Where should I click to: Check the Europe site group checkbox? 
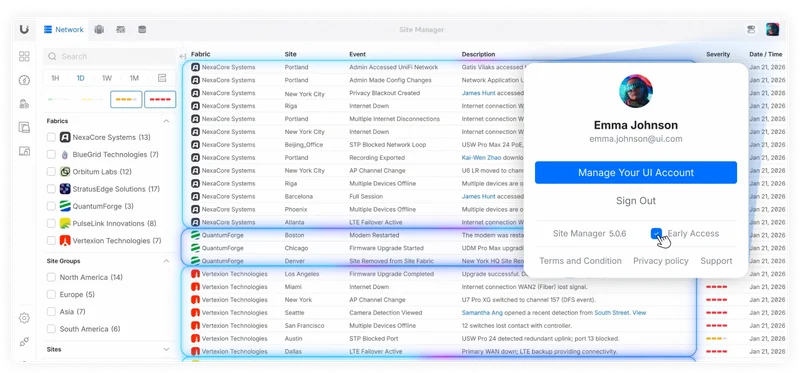coord(51,294)
